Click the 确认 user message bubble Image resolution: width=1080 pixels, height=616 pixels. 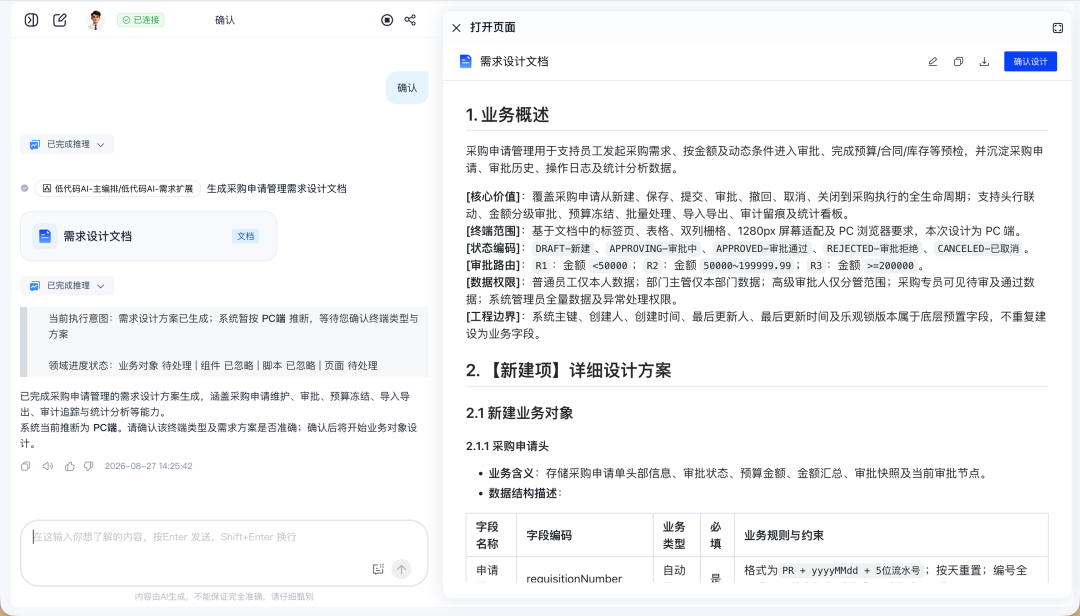tap(407, 88)
